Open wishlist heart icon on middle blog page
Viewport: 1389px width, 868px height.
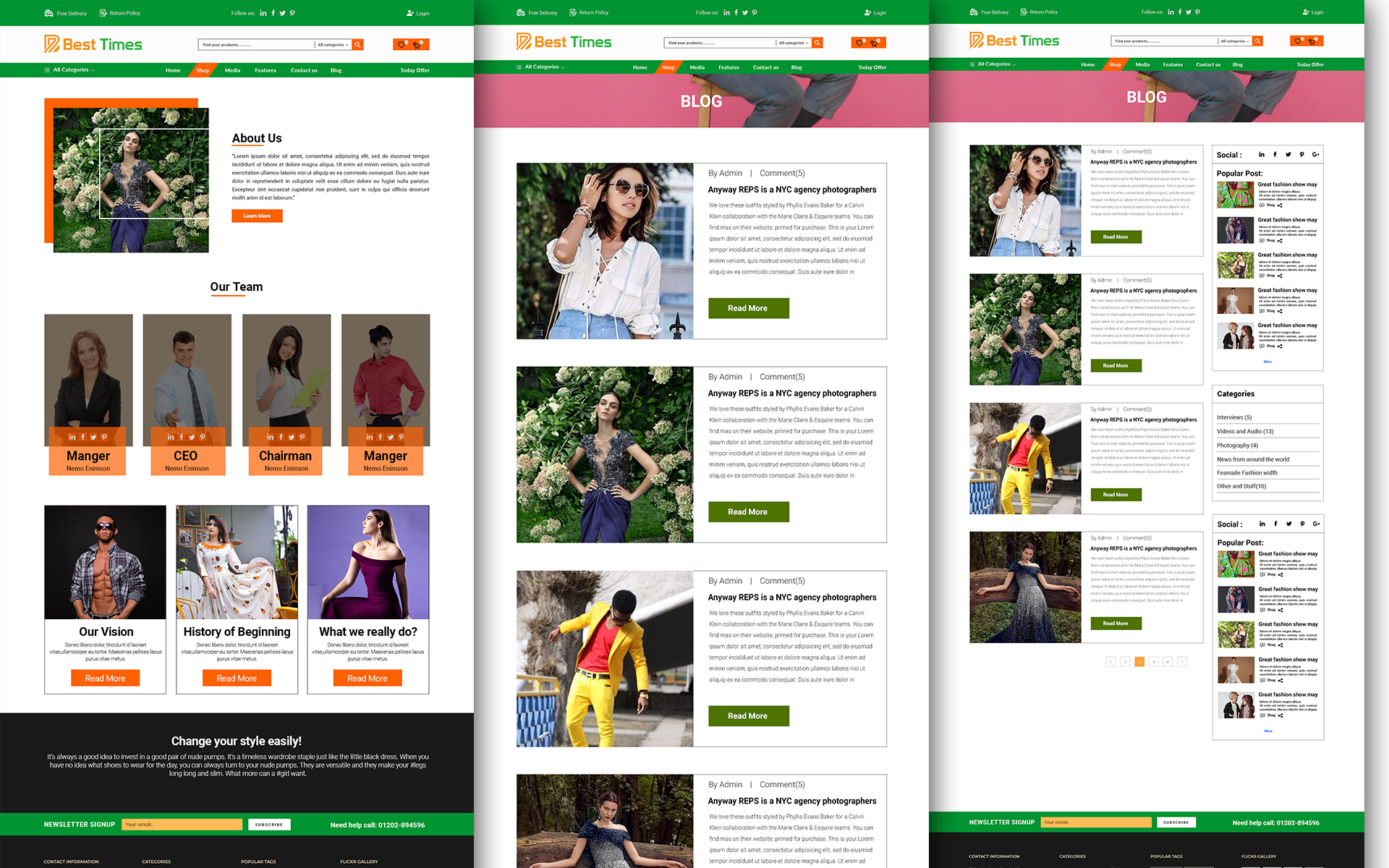tap(859, 43)
